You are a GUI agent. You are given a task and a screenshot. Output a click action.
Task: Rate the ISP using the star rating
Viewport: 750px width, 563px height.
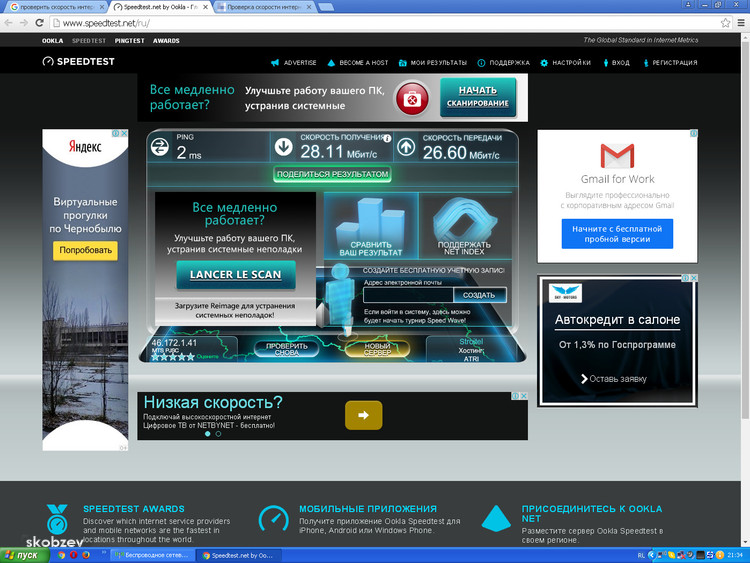click(x=171, y=357)
